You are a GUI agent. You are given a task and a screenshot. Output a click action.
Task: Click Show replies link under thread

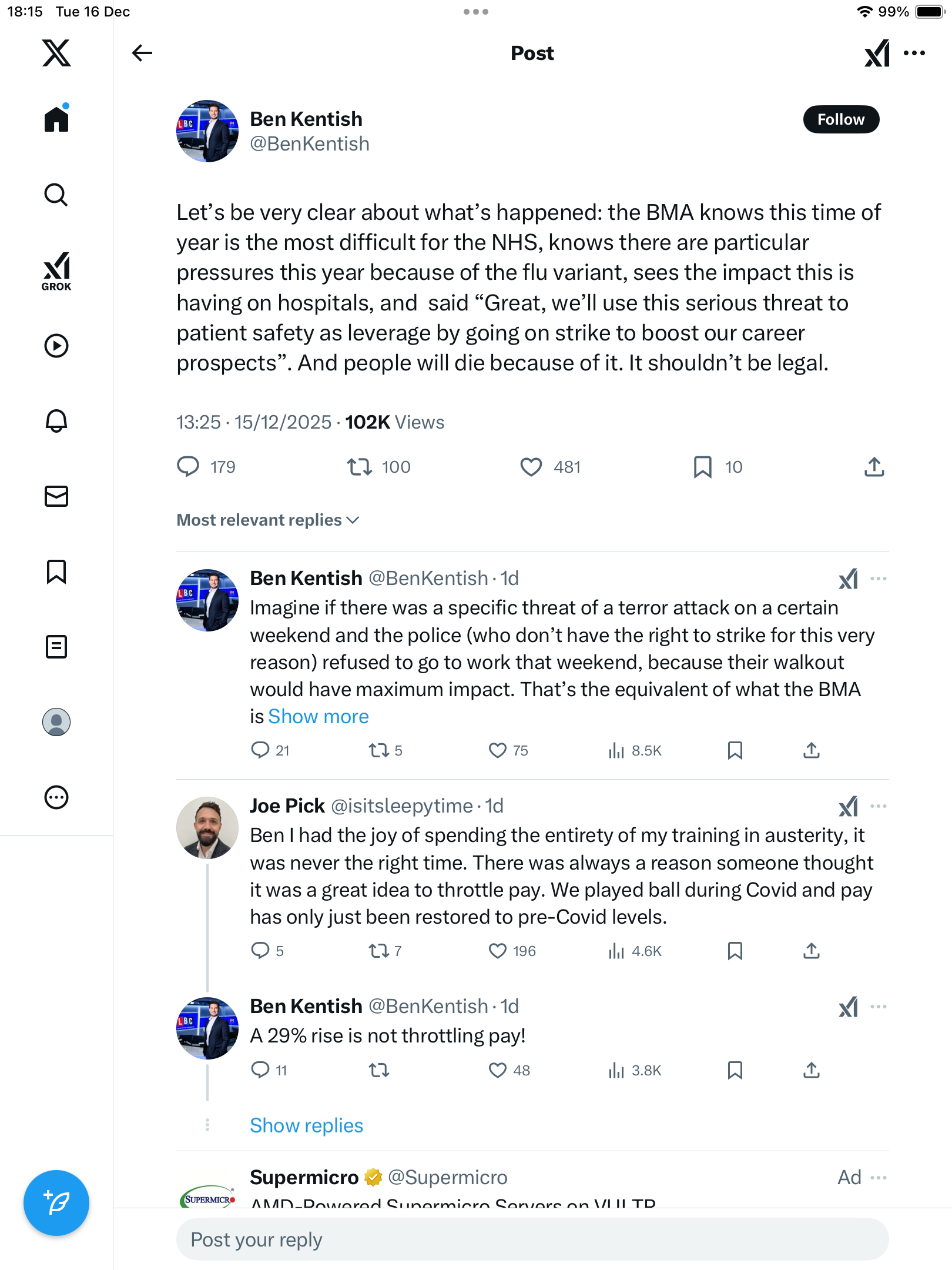pos(306,1125)
